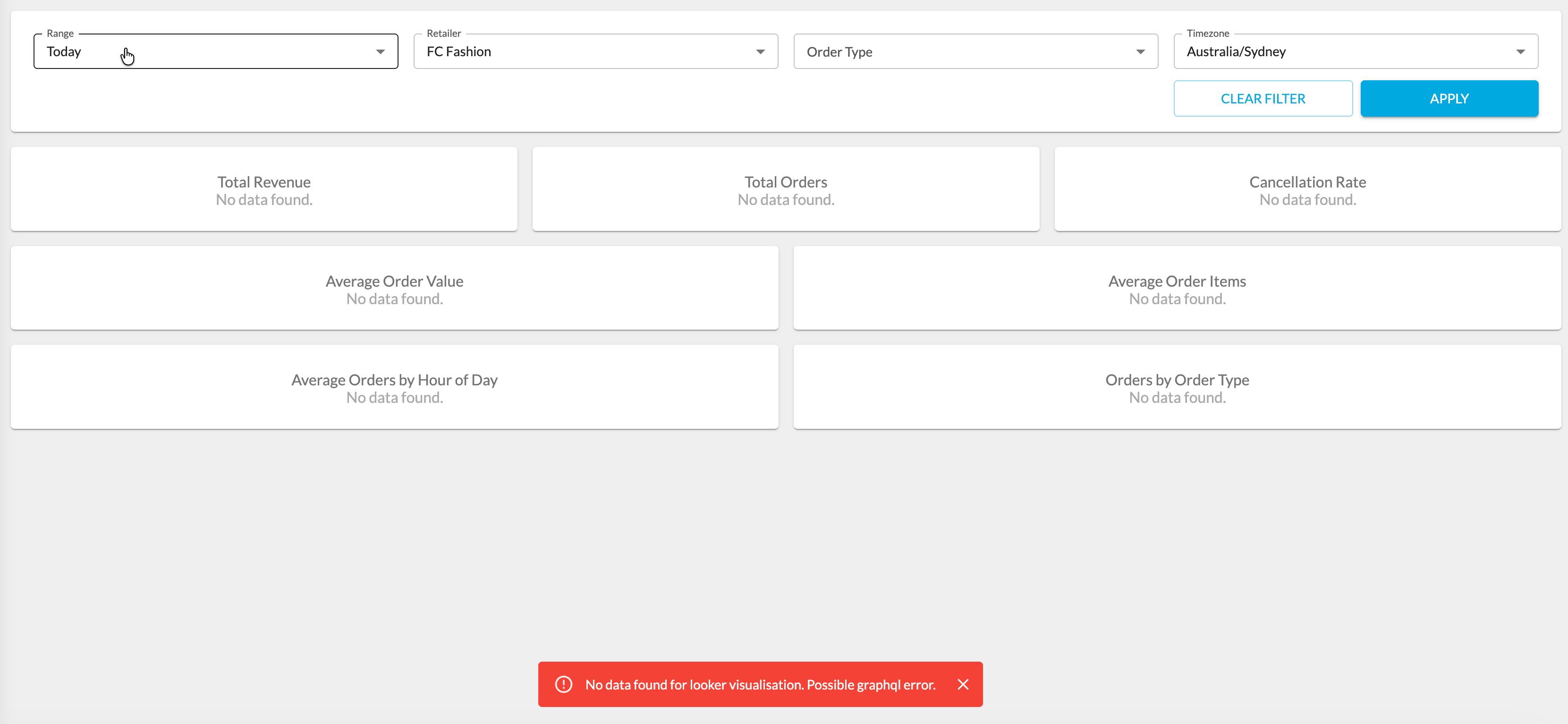Open Average Orders by Hour of Day card
This screenshot has height=724, width=1568.
tap(394, 387)
